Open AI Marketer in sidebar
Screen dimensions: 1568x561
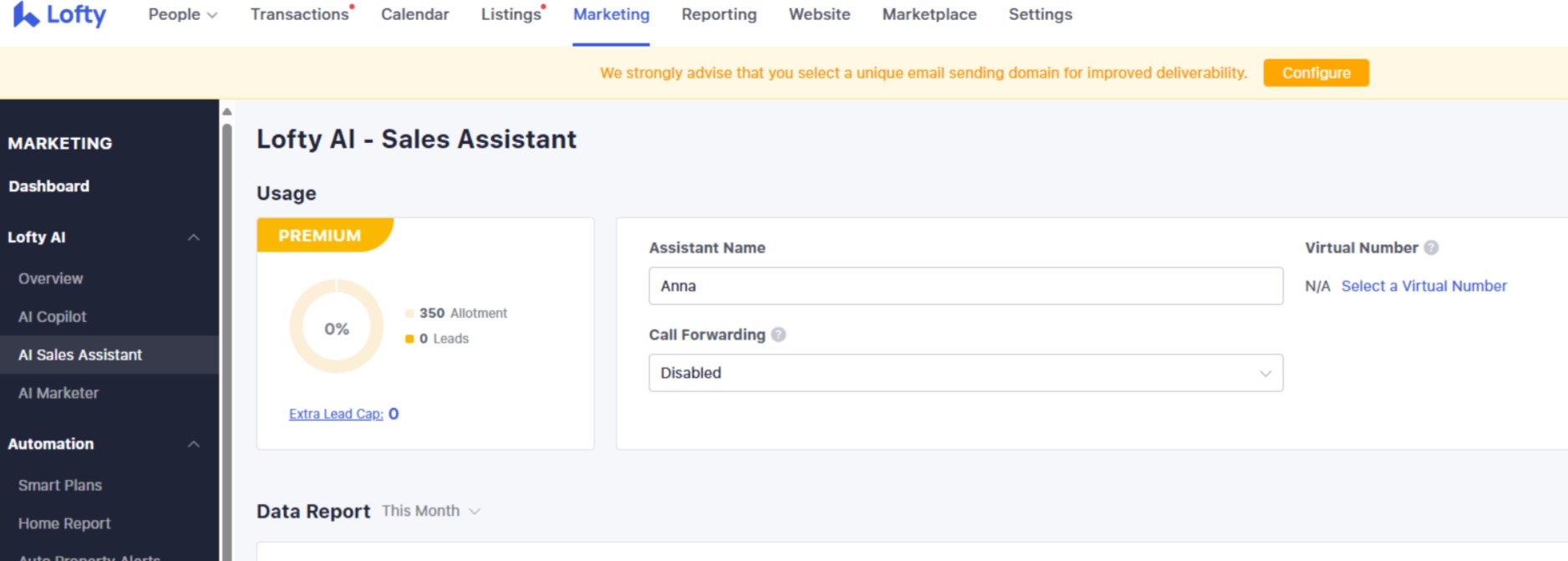pyautogui.click(x=59, y=393)
